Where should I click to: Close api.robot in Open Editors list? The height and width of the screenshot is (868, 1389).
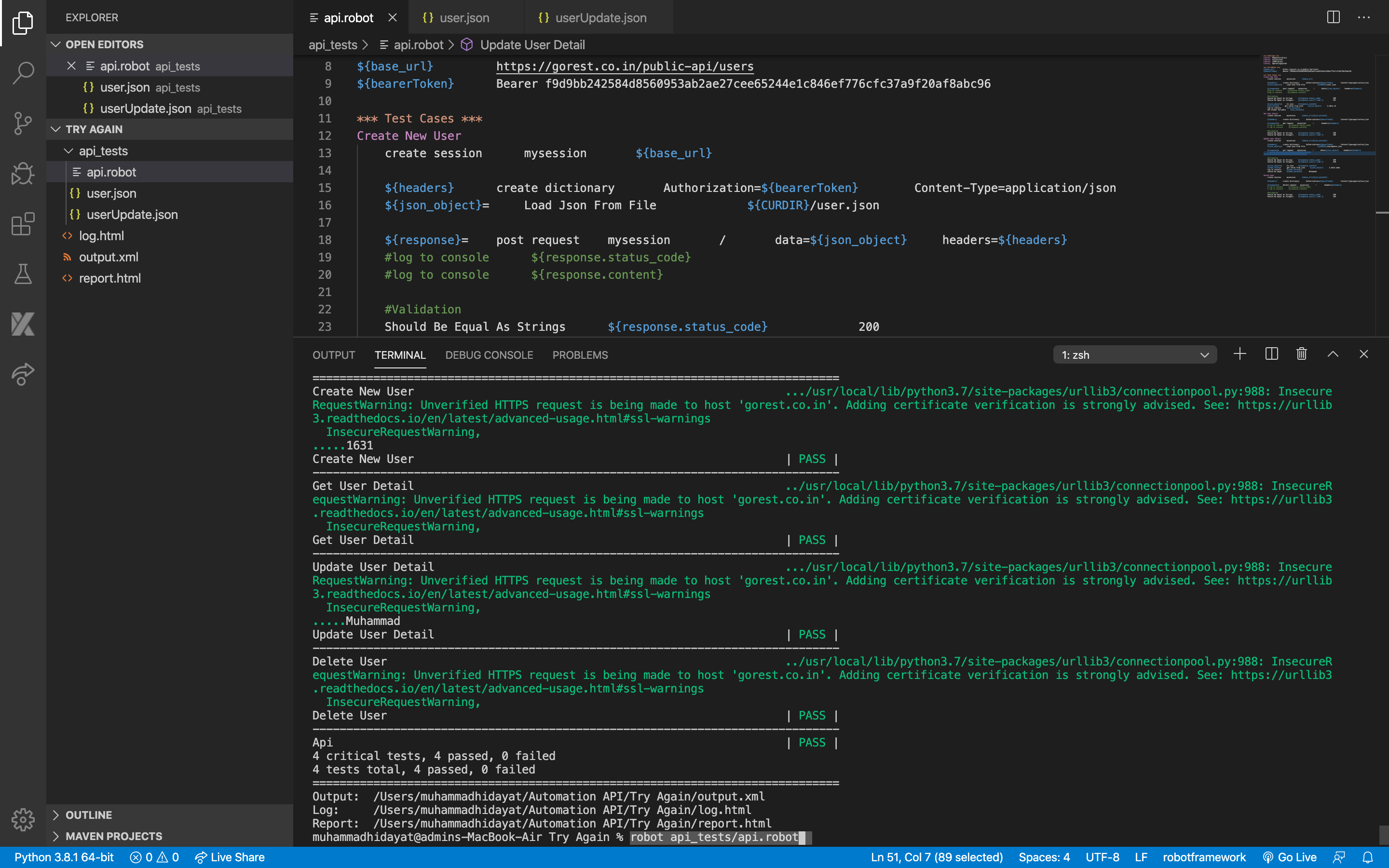[71, 66]
